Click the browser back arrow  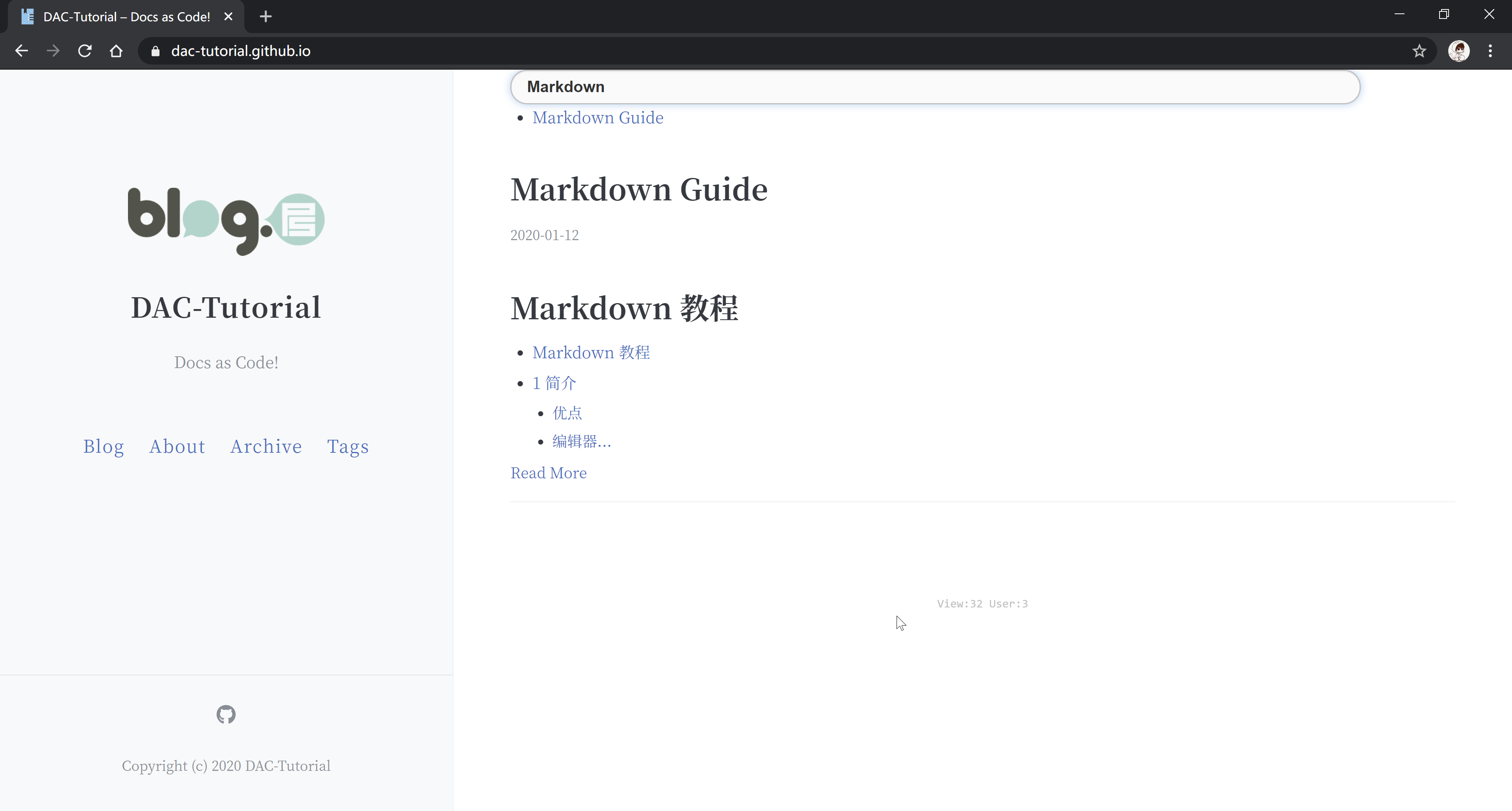22,51
